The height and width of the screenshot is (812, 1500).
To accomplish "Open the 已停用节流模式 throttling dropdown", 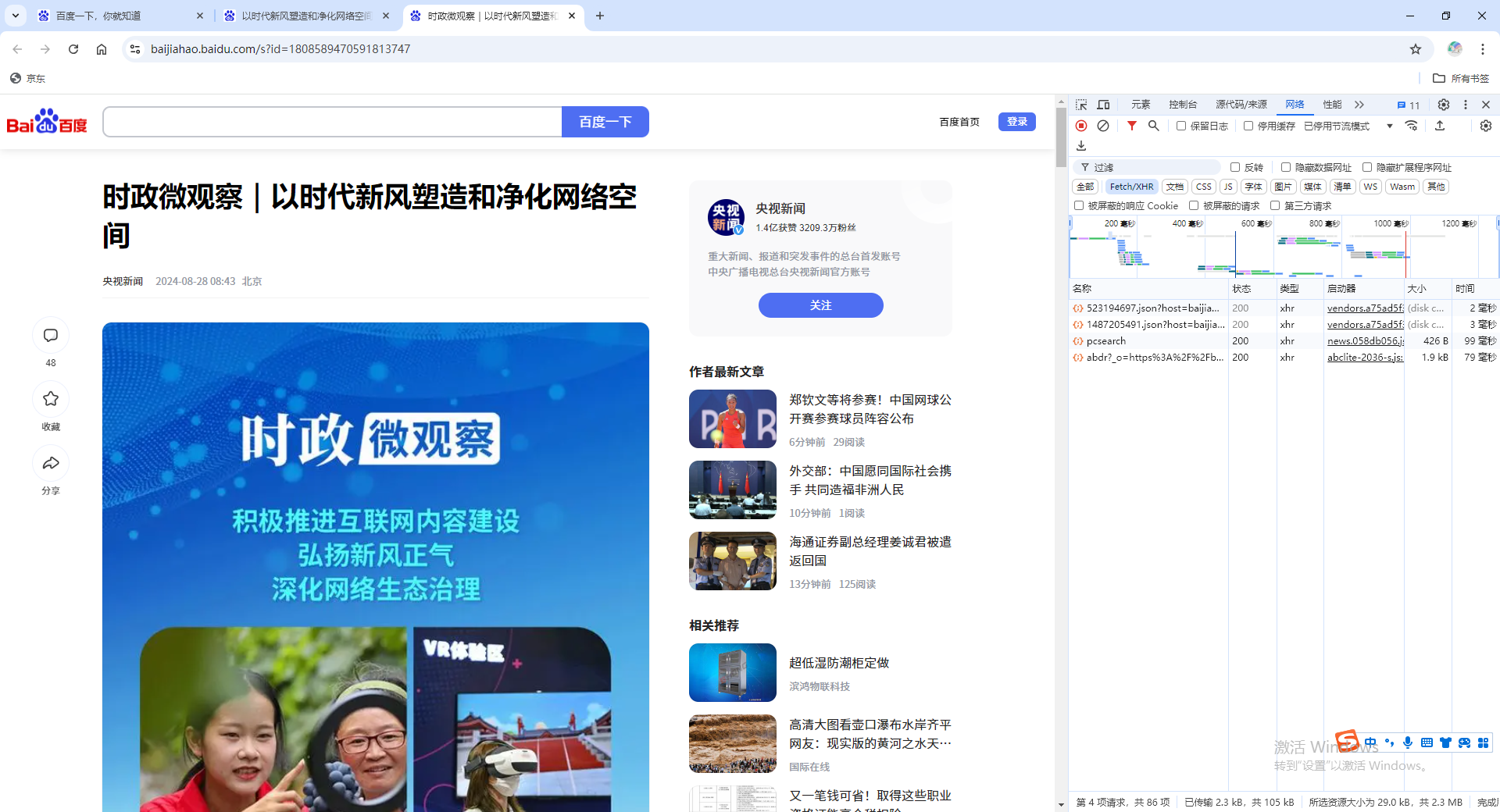I will click(1348, 126).
